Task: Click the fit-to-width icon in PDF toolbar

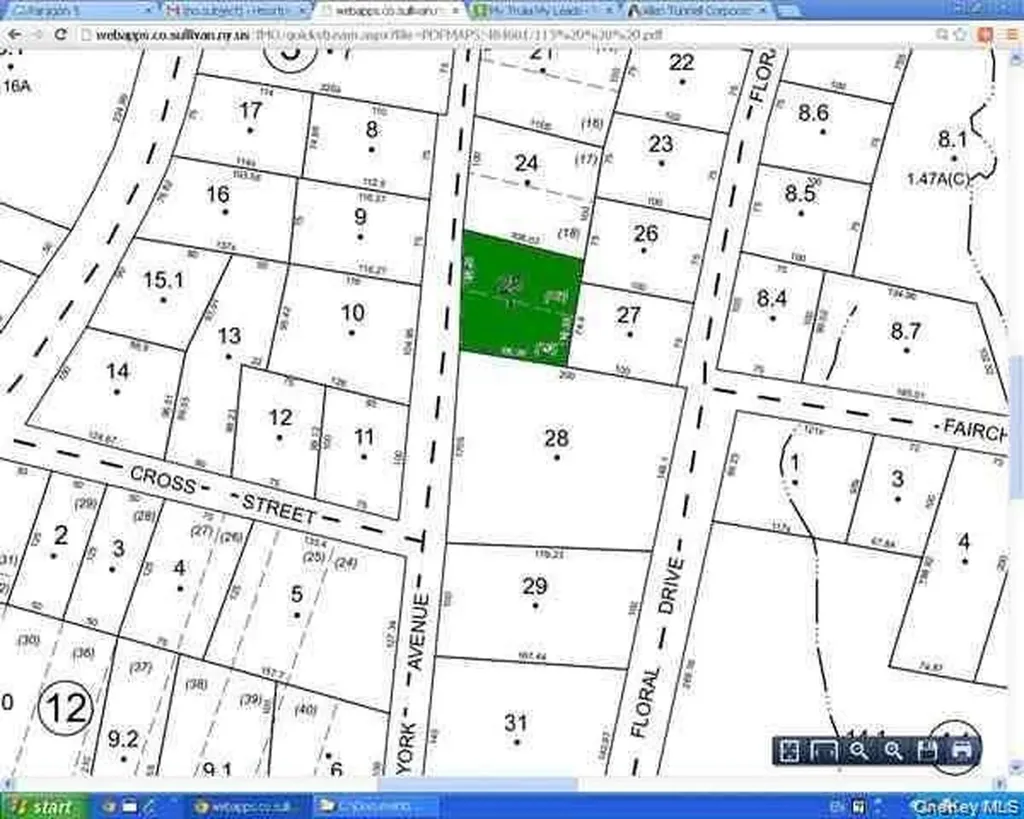Action: [x=824, y=751]
